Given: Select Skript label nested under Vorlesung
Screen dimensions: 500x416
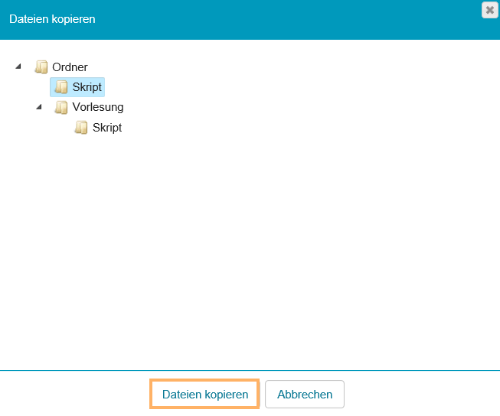Looking at the screenshot, I should 107,127.
